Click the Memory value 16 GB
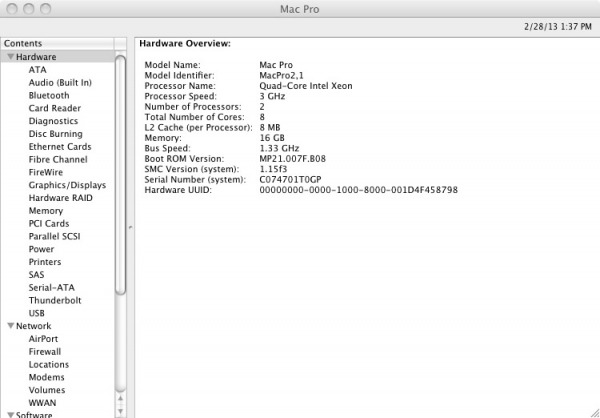This screenshot has height=418, width=600. pyautogui.click(x=272, y=138)
